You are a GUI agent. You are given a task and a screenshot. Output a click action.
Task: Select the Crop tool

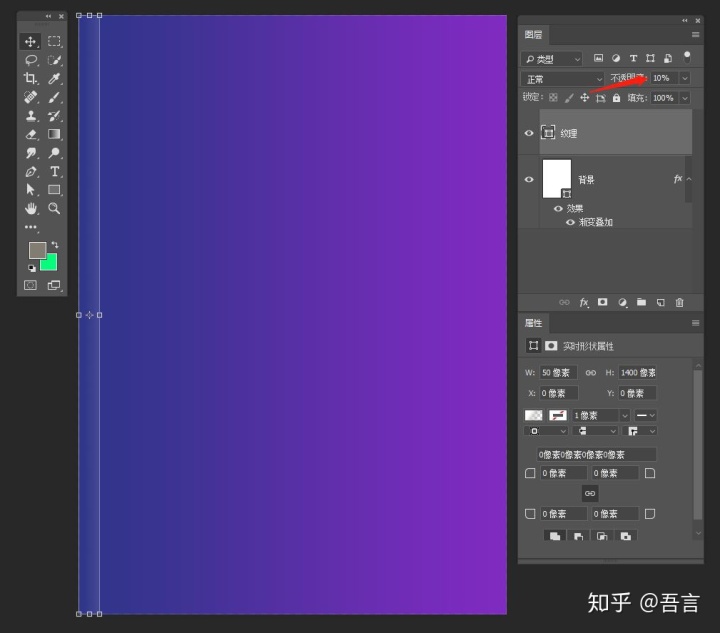coord(30,78)
